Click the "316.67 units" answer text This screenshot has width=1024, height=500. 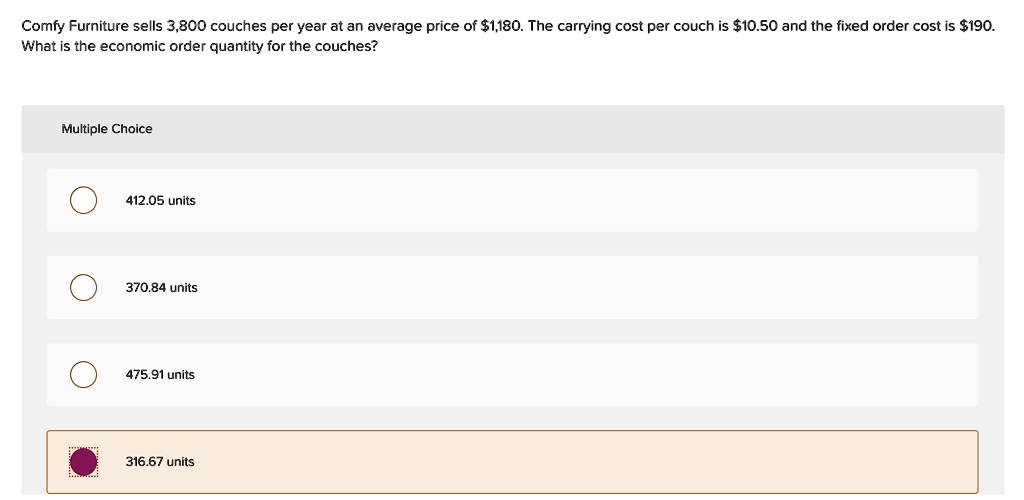coord(160,461)
